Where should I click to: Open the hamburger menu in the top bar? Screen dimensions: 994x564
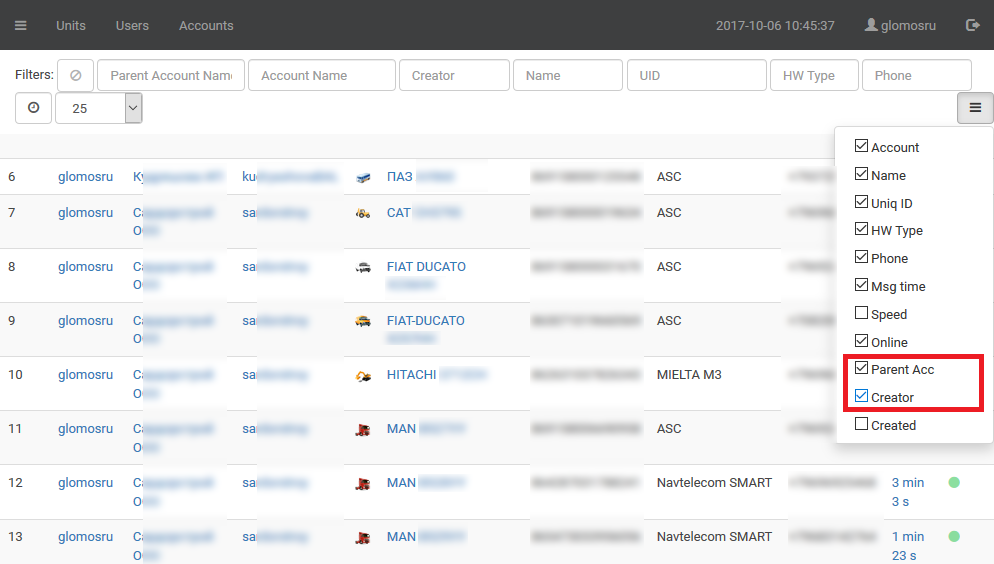pos(21,25)
